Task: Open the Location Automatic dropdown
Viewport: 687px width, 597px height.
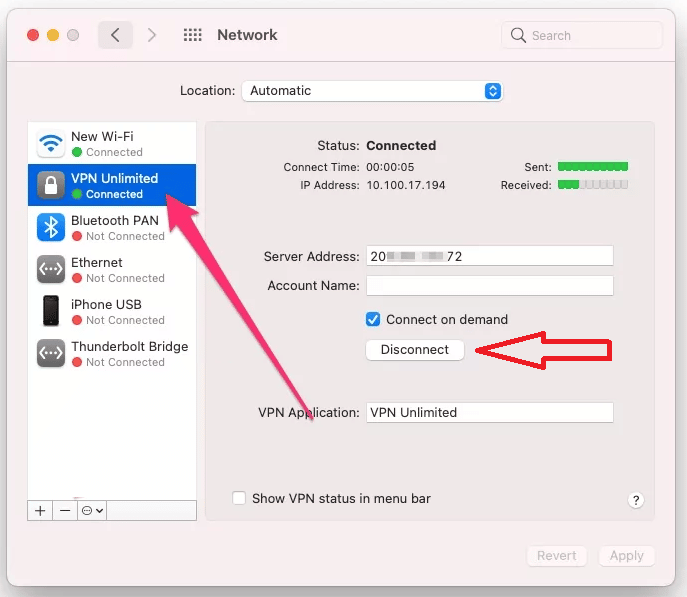Action: 372,91
